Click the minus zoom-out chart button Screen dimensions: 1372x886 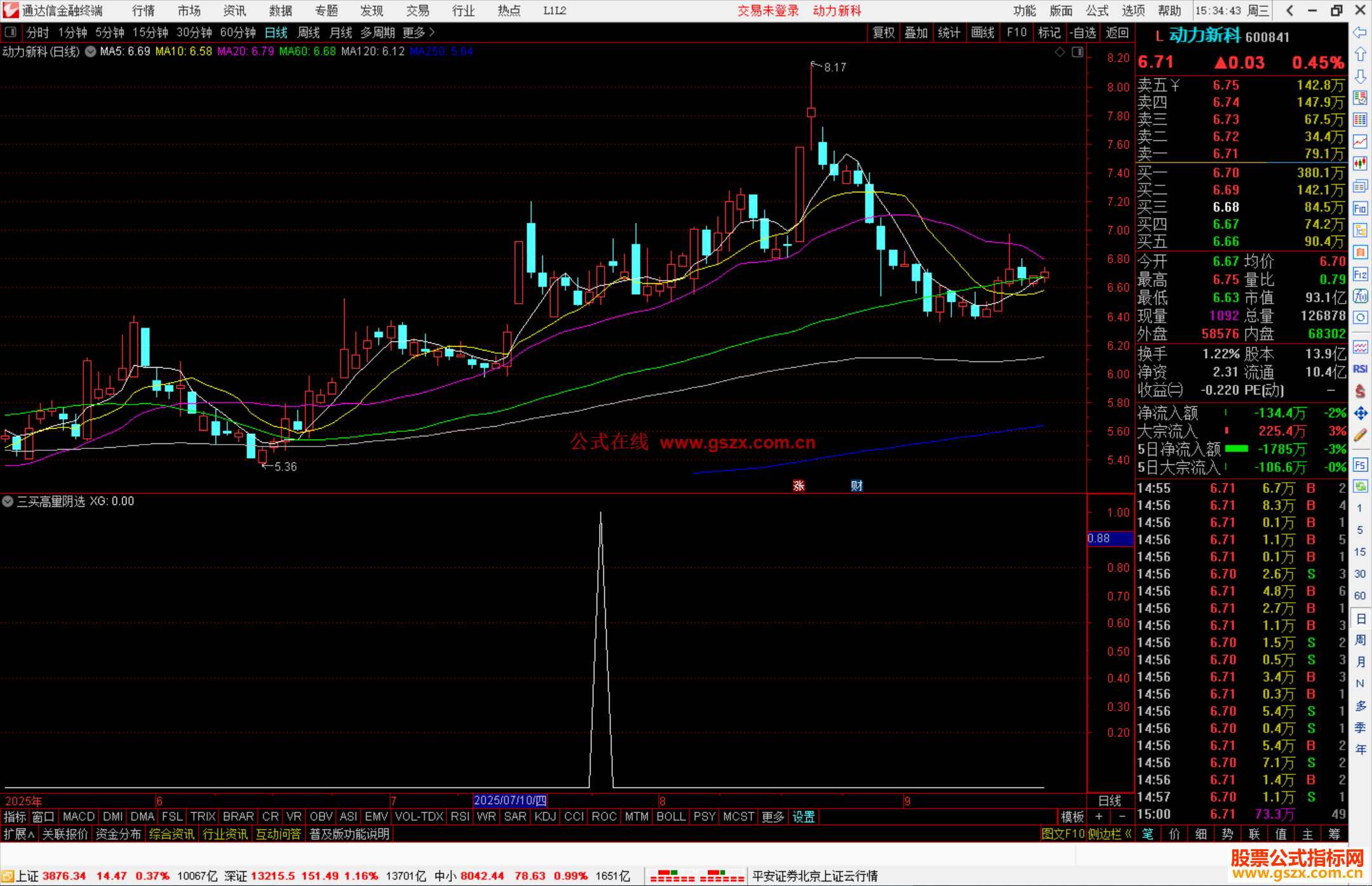pyautogui.click(x=1122, y=817)
